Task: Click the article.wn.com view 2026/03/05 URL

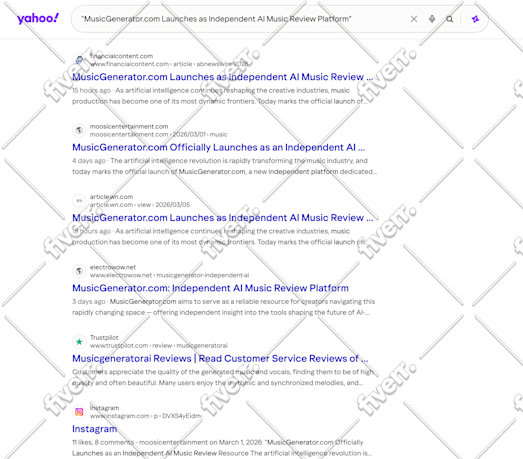Action: tap(140, 205)
